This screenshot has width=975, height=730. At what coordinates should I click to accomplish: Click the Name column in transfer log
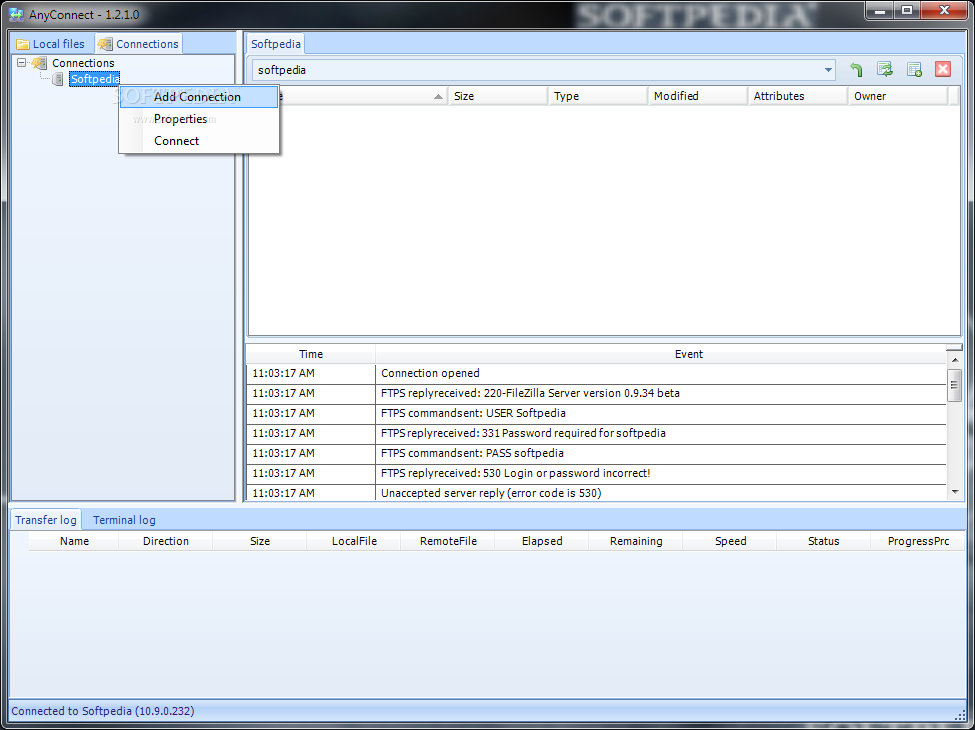(x=74, y=541)
